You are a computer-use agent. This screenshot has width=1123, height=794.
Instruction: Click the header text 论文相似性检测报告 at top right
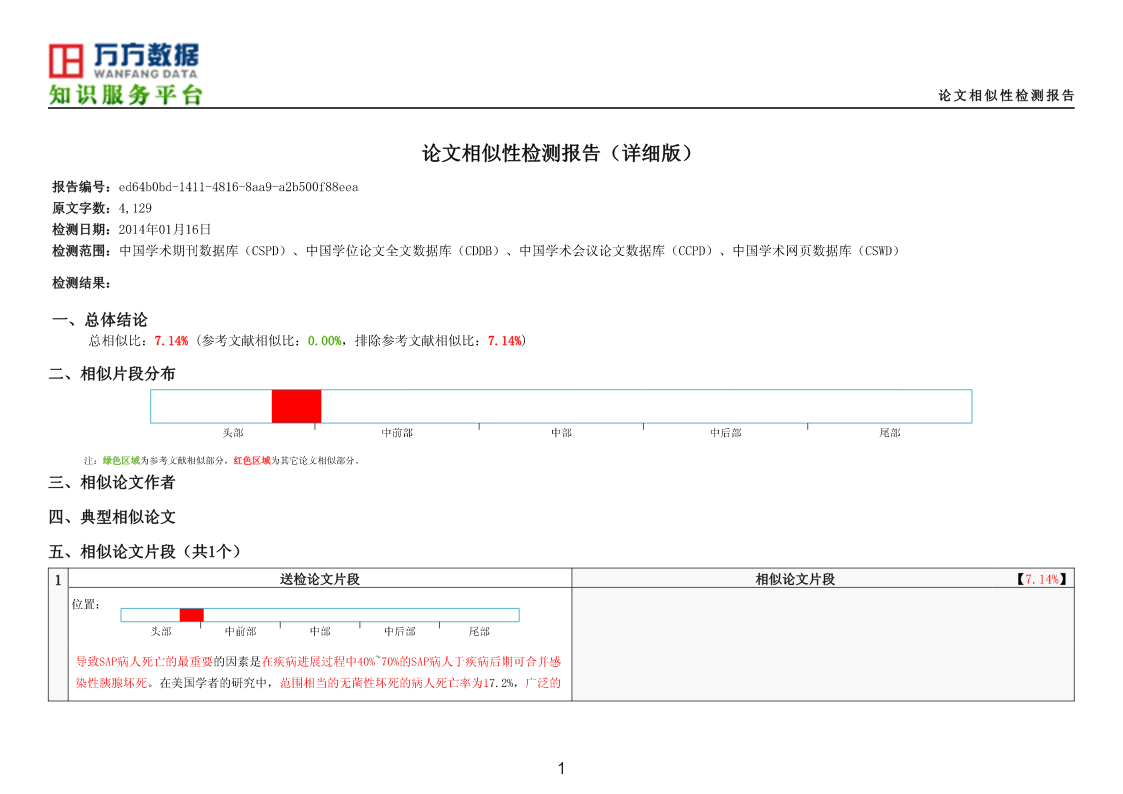tap(1006, 95)
